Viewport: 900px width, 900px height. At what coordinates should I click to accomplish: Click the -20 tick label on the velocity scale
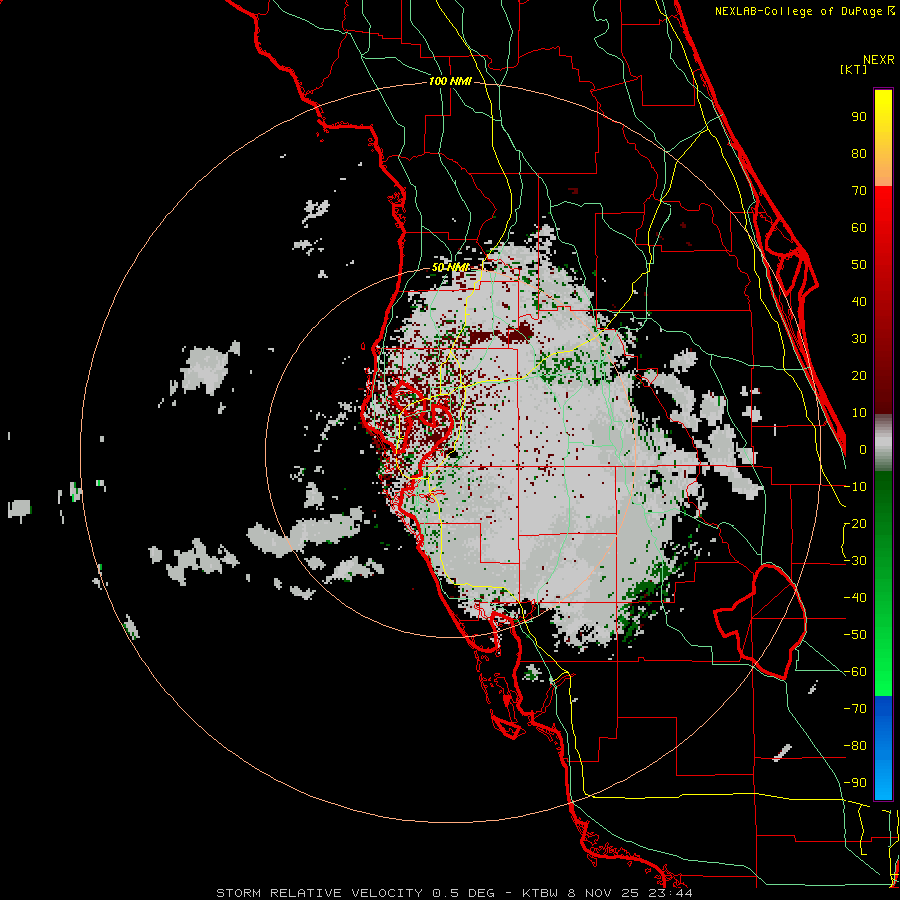pos(855,523)
